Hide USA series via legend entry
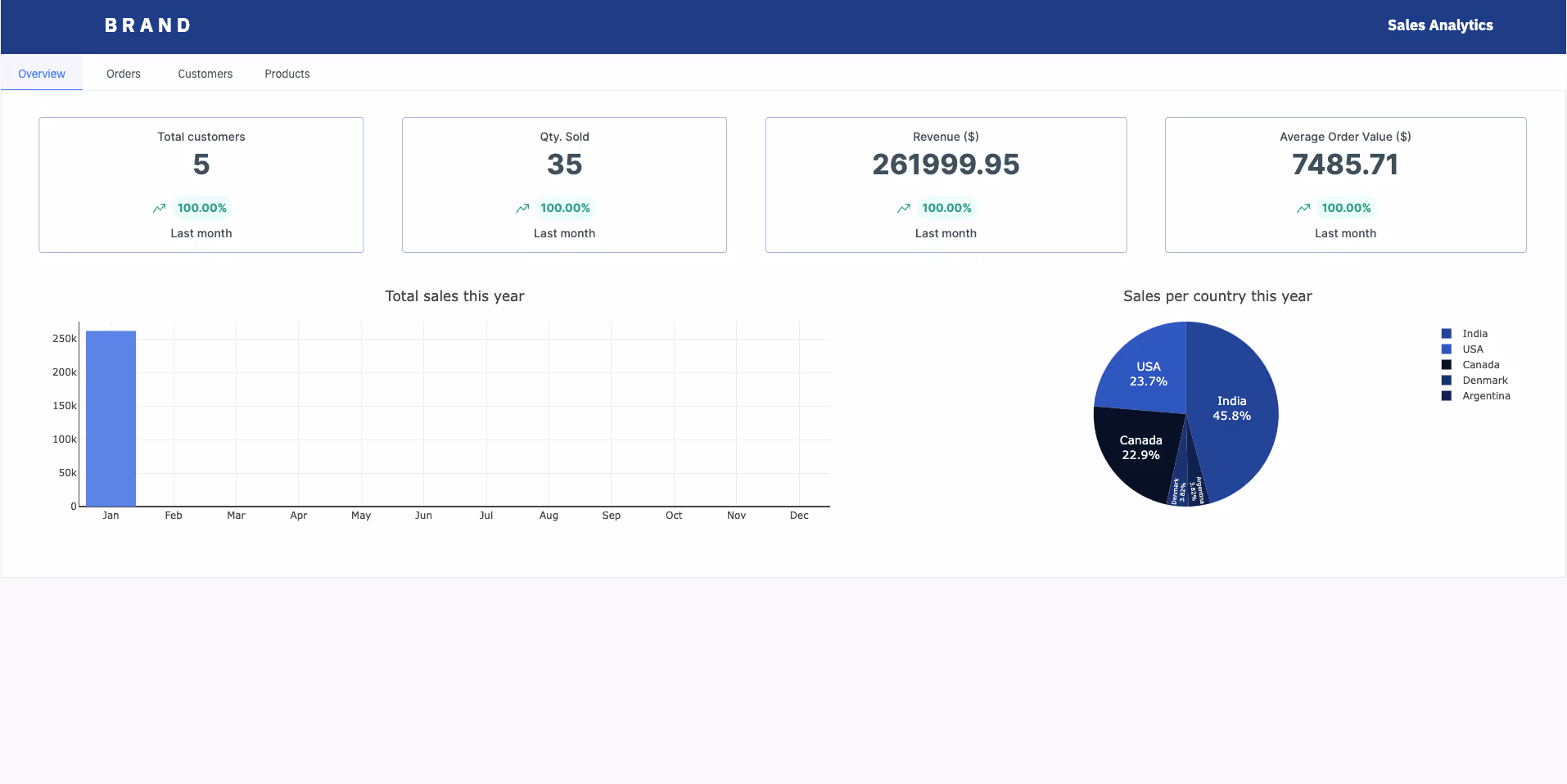The width and height of the screenshot is (1567, 784). pyautogui.click(x=1472, y=349)
